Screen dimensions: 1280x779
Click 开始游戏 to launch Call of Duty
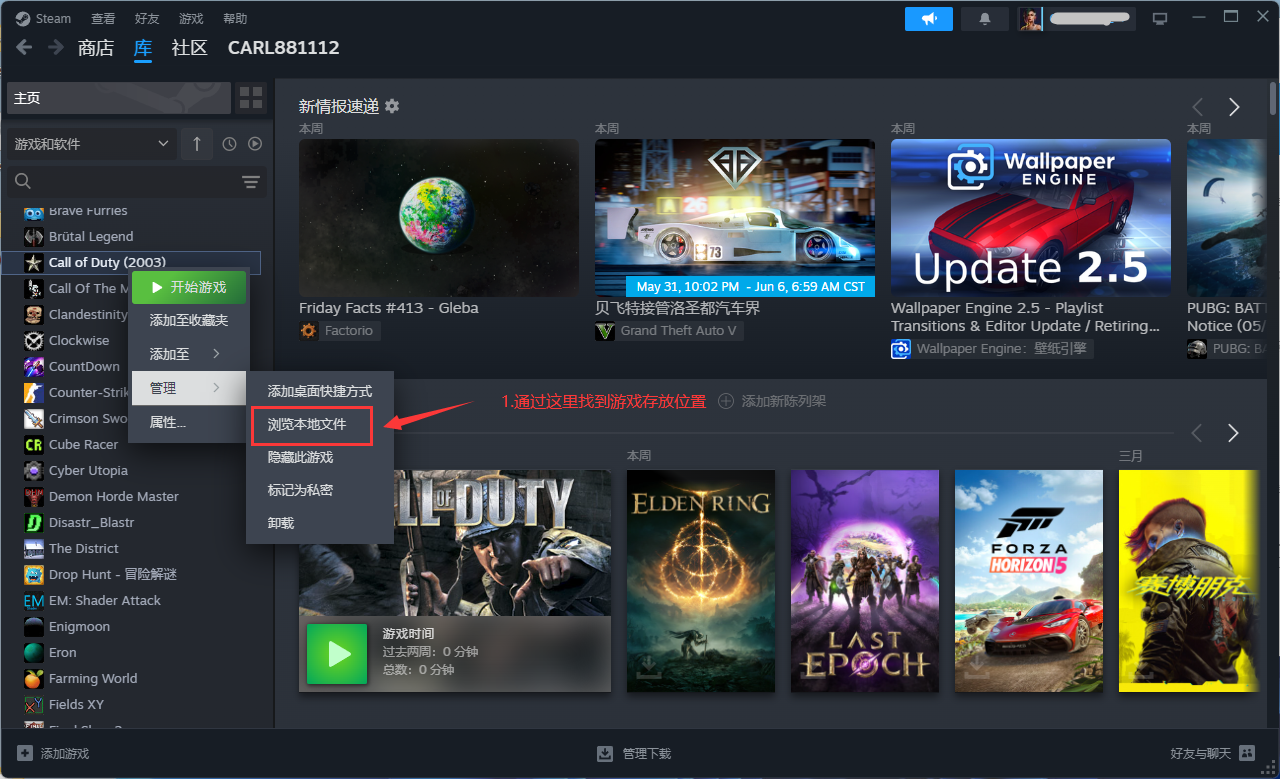(189, 287)
